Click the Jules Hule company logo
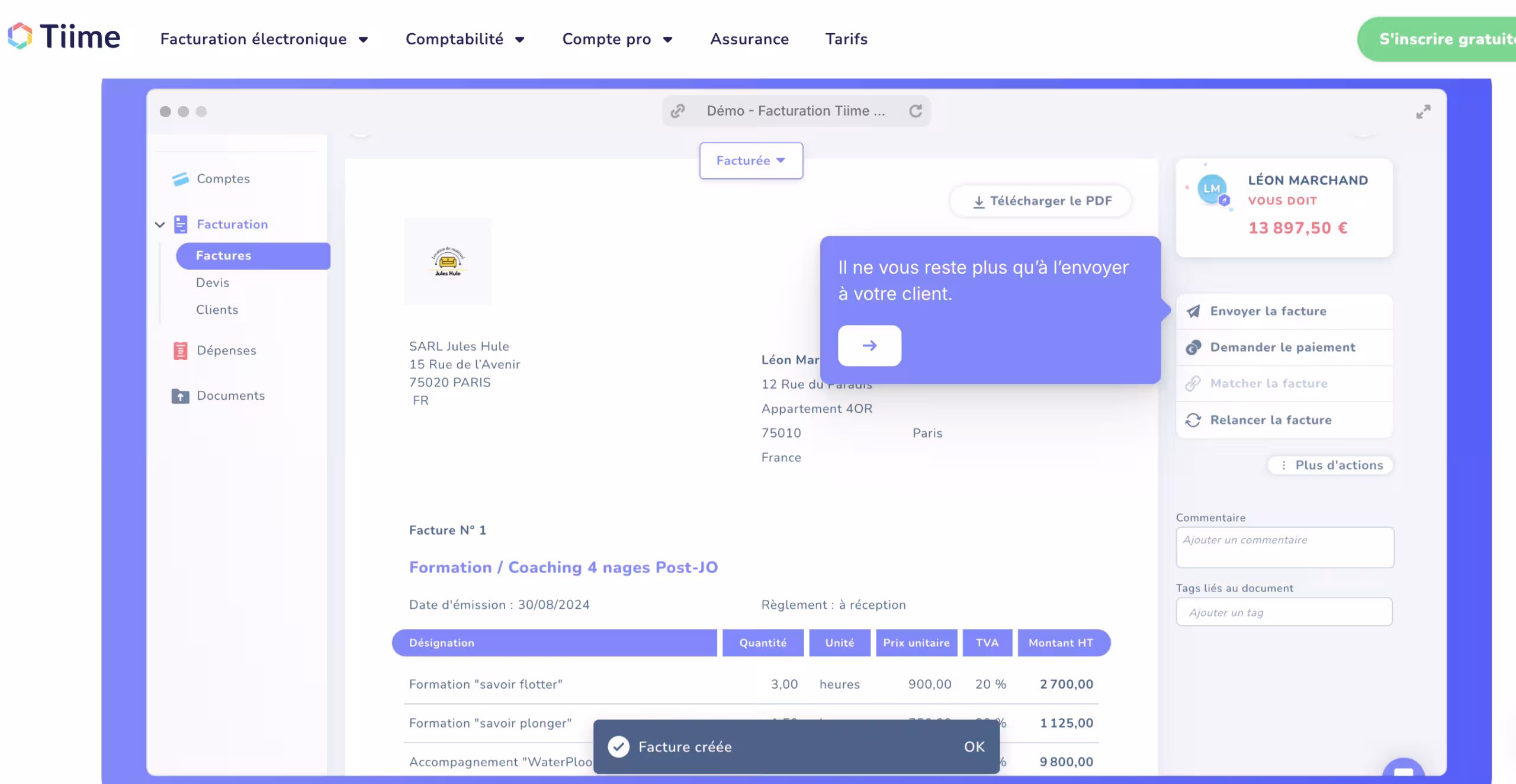1516x784 pixels. click(x=448, y=261)
